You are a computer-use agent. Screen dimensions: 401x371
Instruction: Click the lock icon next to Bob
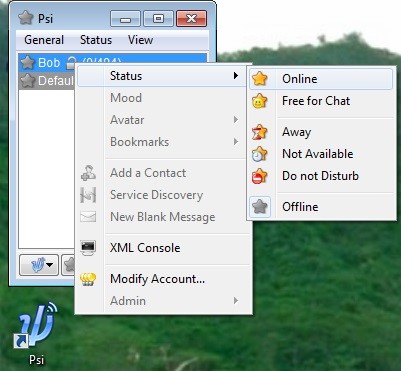[70, 62]
